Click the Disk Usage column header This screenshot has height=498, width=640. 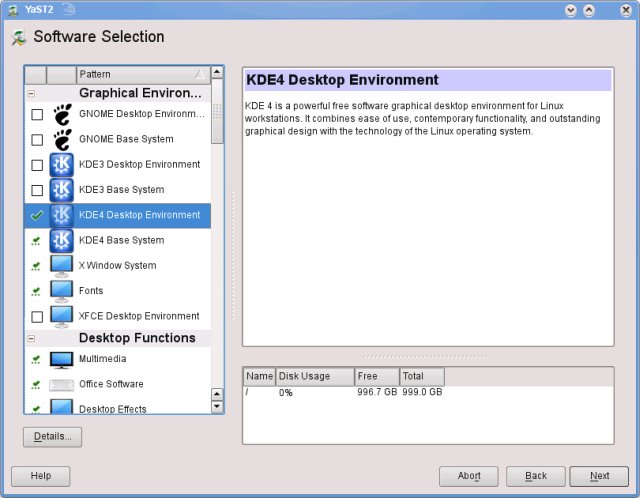coord(315,376)
